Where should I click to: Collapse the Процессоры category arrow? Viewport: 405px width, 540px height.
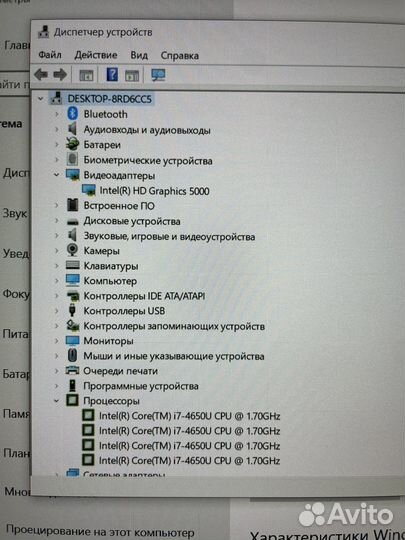(x=56, y=401)
